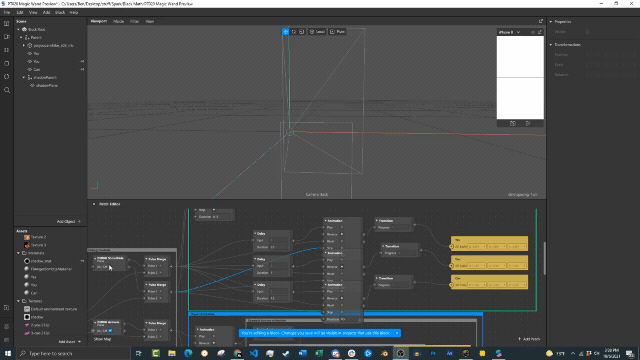640x360 pixels.
Task: Click the Show Map button
Action: (102, 339)
